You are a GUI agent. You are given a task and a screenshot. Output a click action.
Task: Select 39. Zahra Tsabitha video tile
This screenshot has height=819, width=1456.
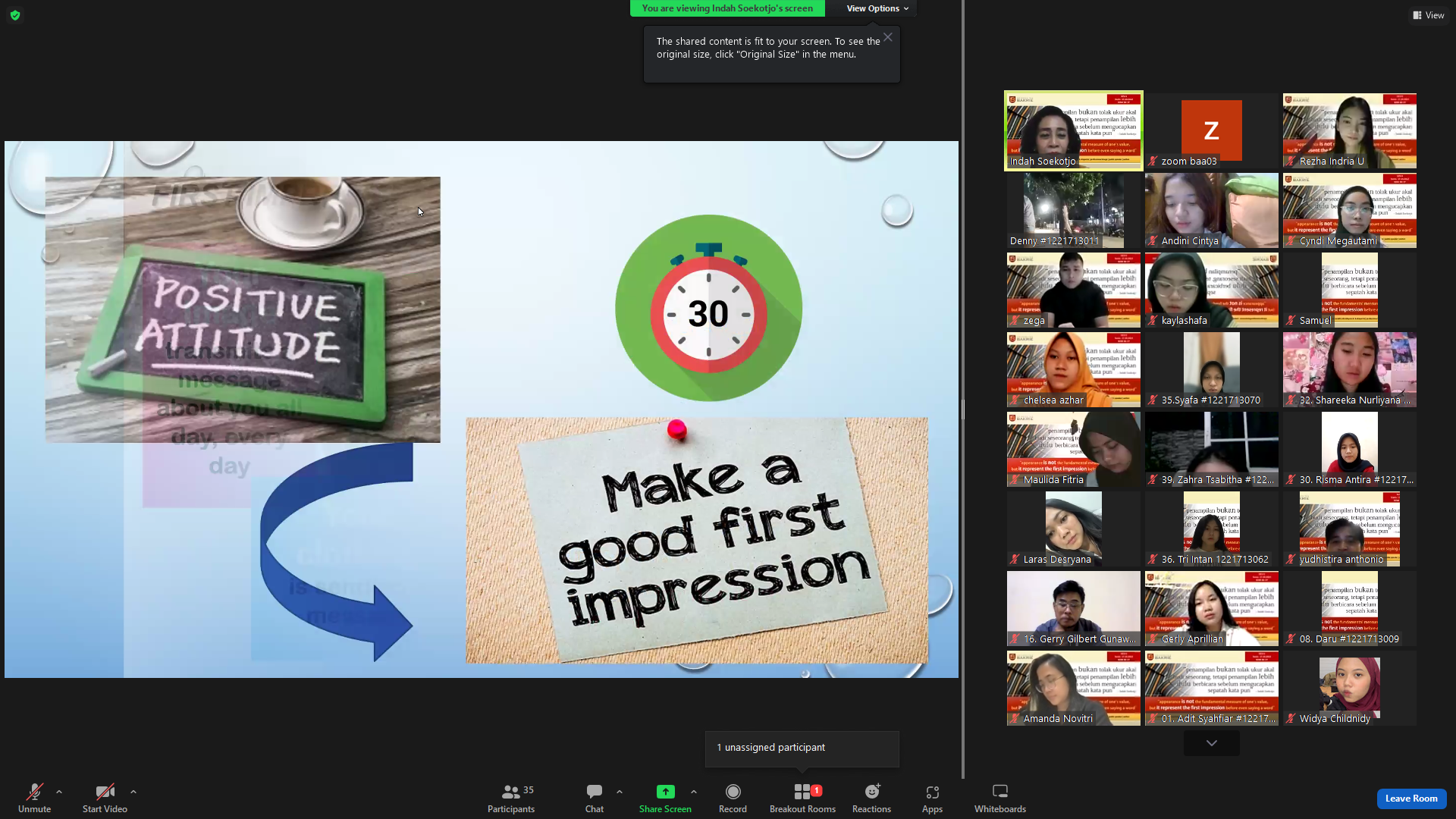click(1211, 449)
